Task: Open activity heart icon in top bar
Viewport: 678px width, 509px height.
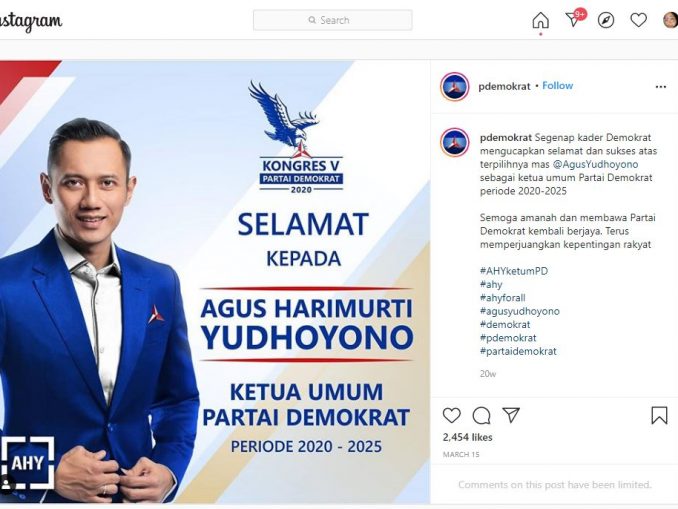Action: tap(638, 20)
